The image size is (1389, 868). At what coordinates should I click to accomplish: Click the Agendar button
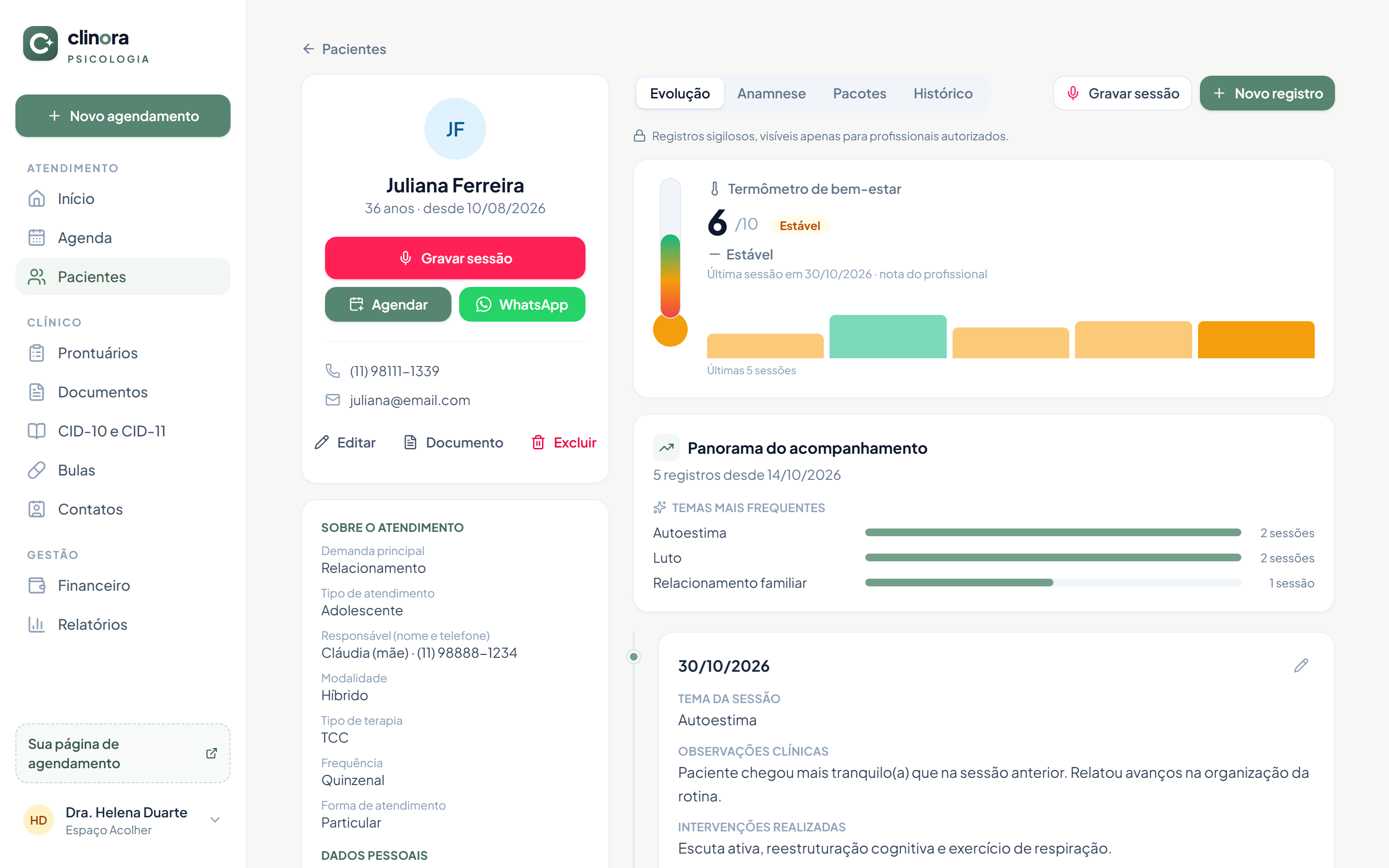(388, 304)
